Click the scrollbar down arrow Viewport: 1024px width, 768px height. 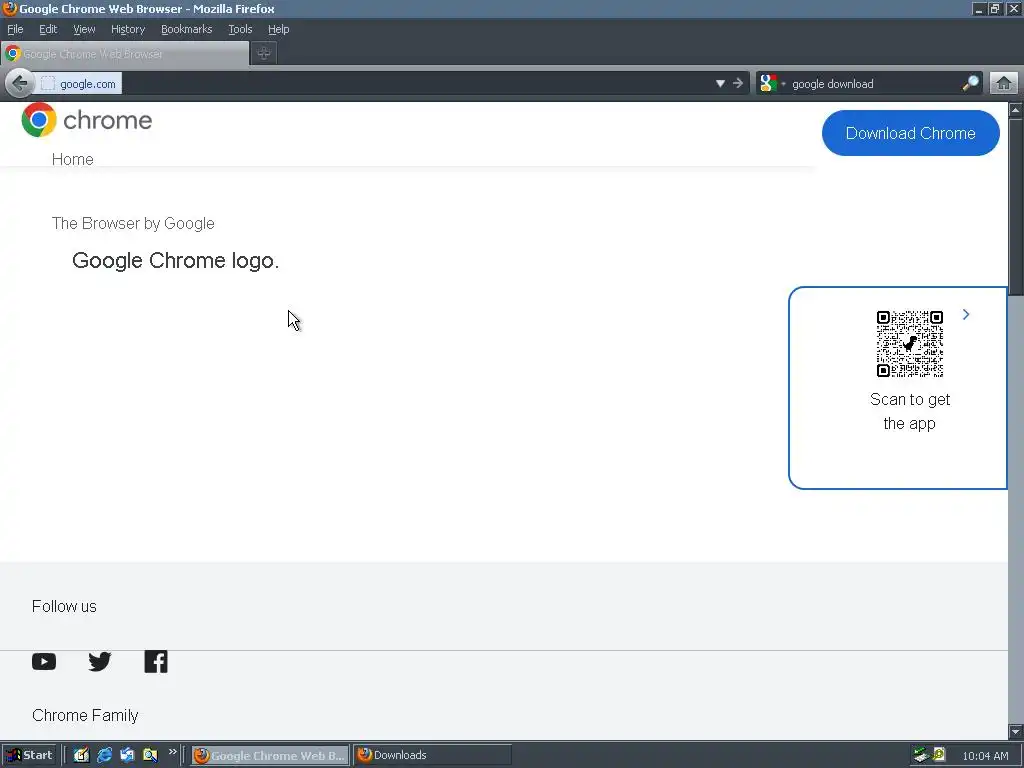pos(1016,731)
